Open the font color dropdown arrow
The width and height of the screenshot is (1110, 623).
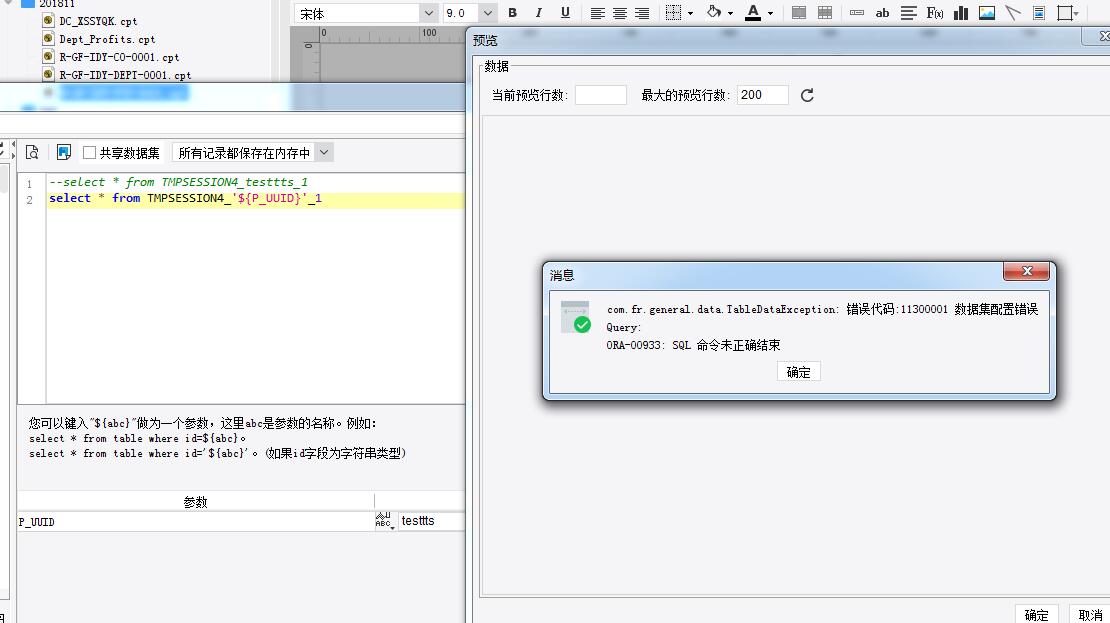[770, 13]
